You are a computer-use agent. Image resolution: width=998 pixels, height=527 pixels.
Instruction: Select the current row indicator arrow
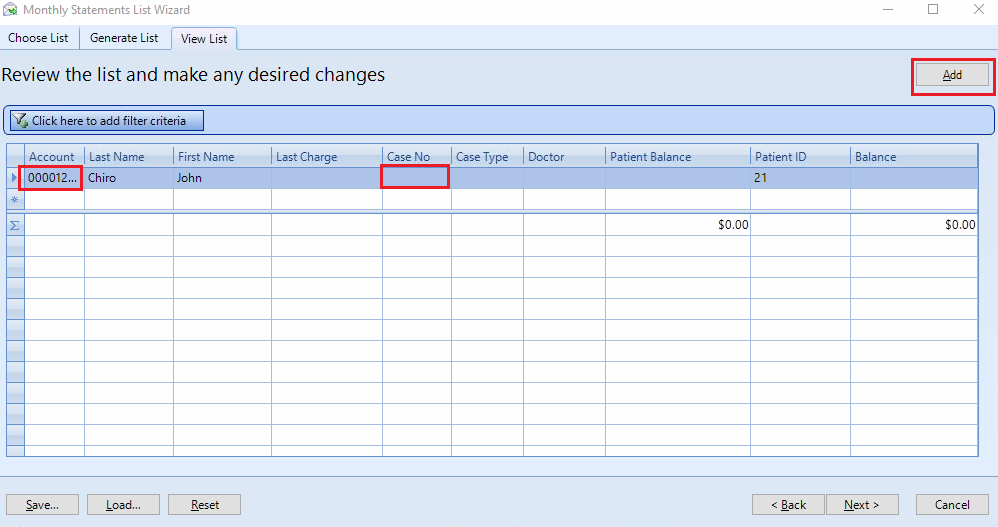pyautogui.click(x=15, y=178)
